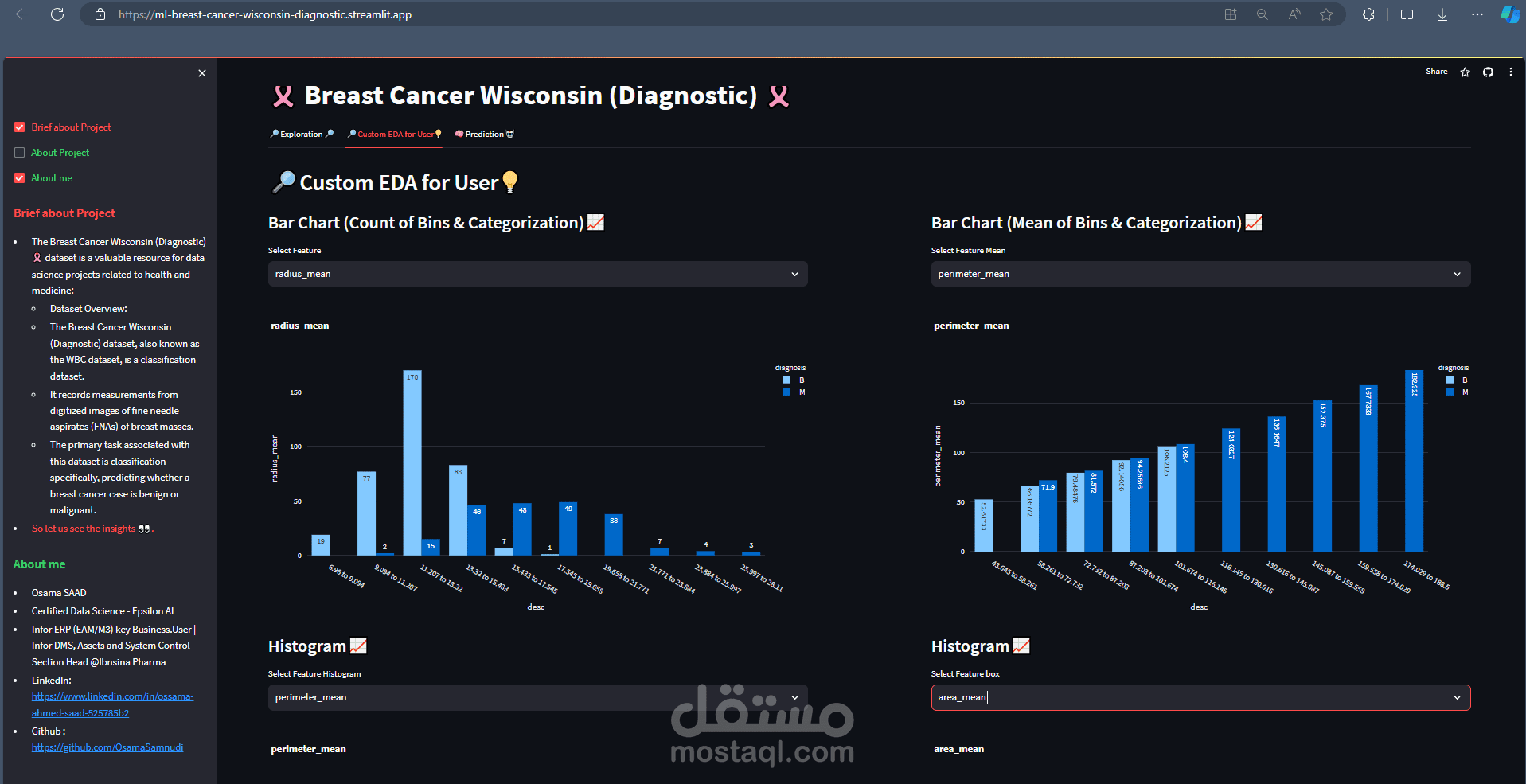Click legend swatch M in radius_mean chart
The height and width of the screenshot is (784, 1526).
pyautogui.click(x=786, y=392)
